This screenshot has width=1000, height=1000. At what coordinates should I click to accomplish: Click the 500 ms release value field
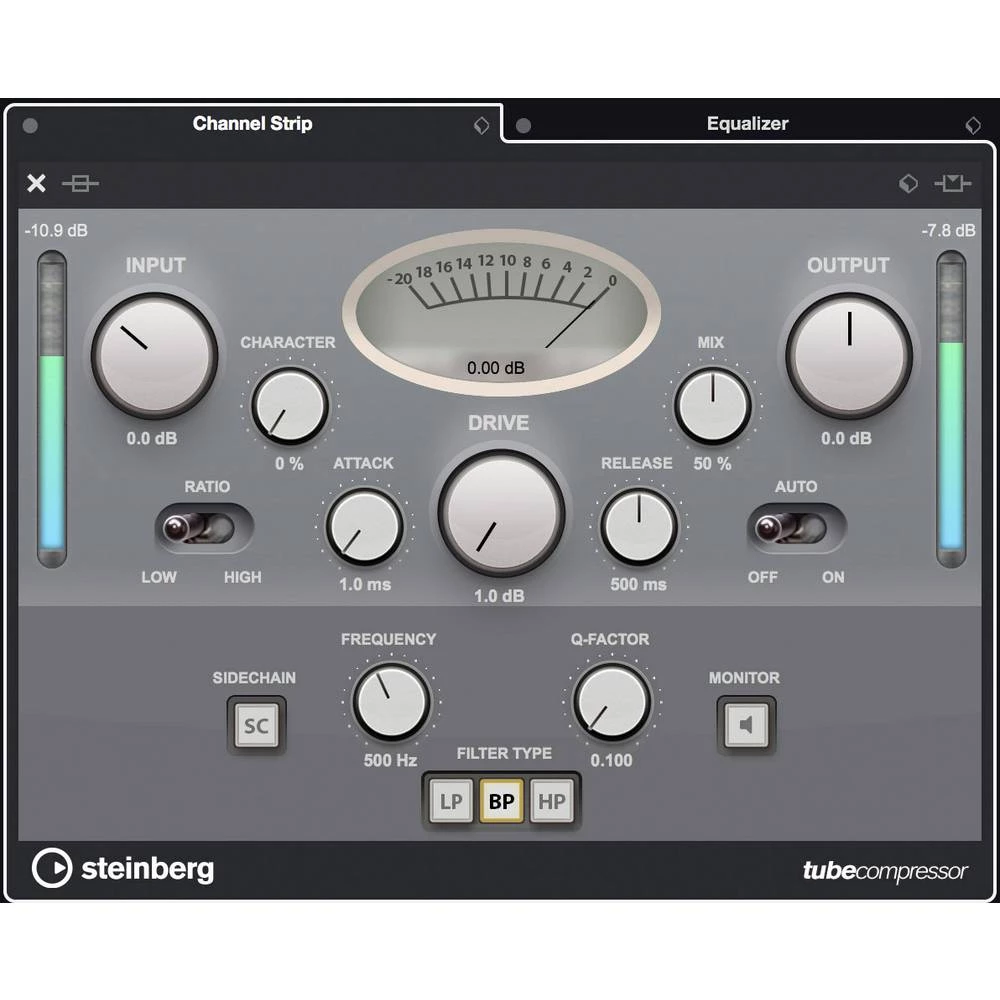coord(638,584)
